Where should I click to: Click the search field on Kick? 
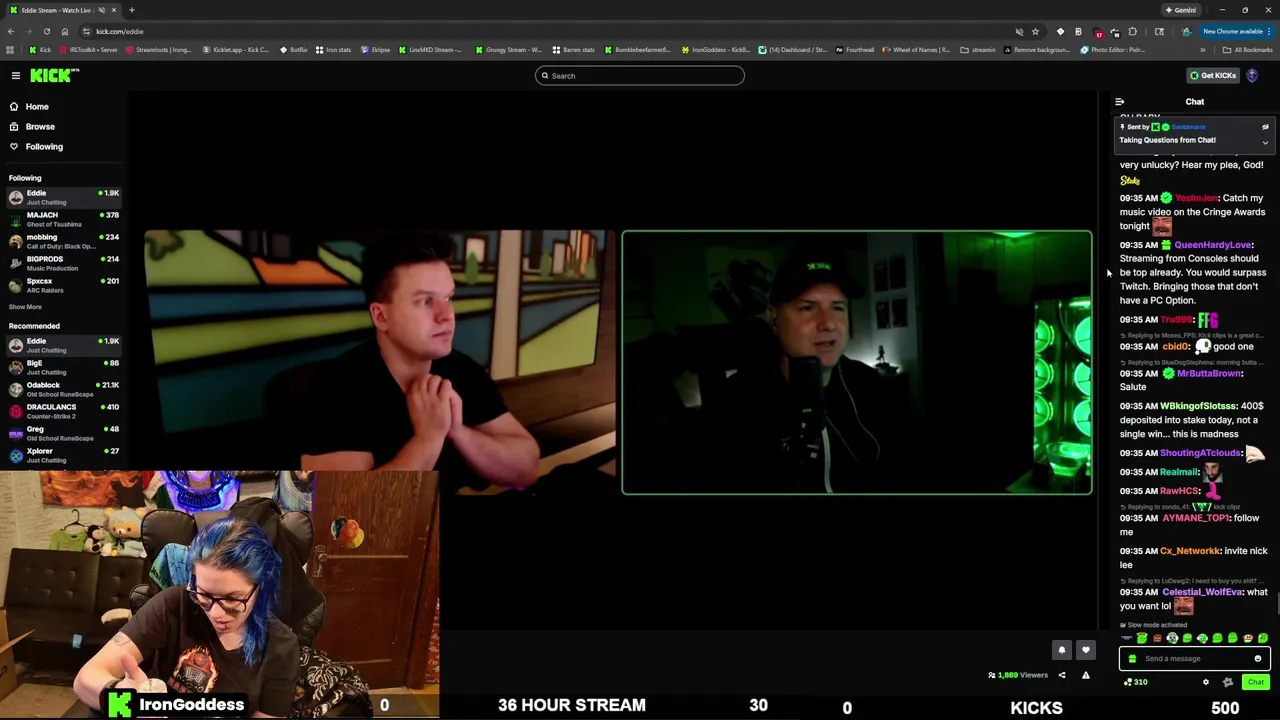click(x=640, y=75)
